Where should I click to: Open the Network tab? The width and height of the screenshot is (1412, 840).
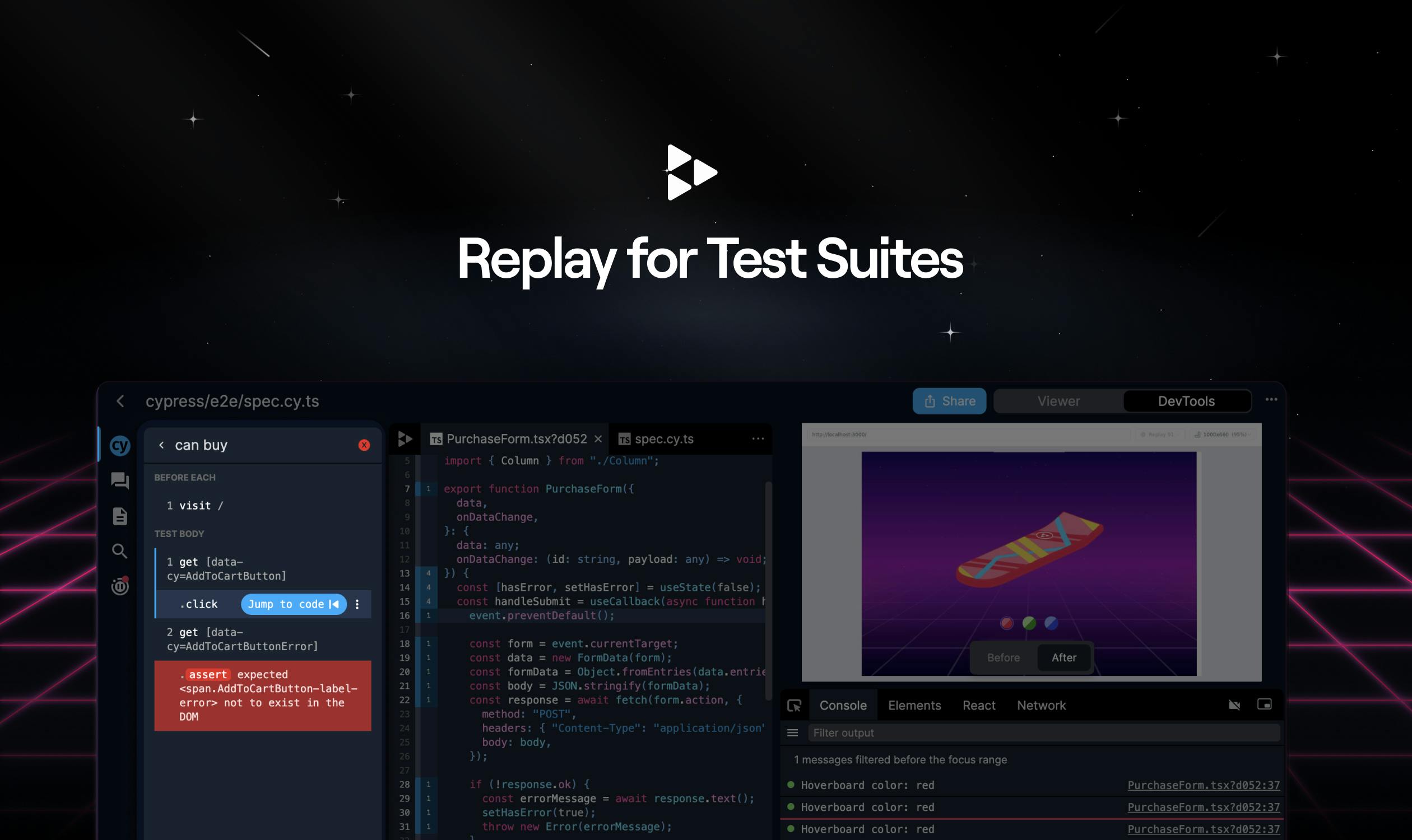[x=1041, y=706]
